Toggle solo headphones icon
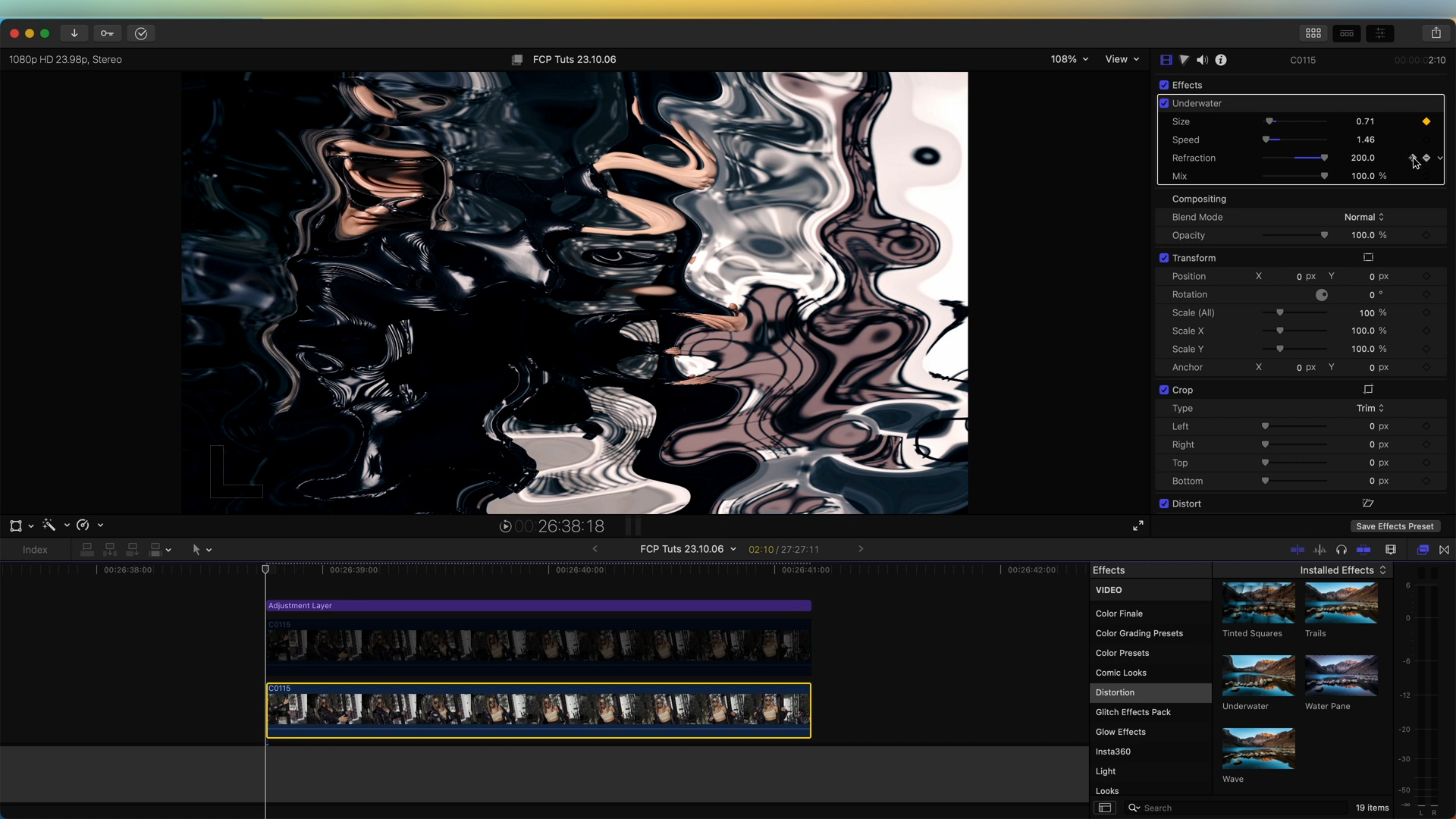 click(x=1341, y=550)
